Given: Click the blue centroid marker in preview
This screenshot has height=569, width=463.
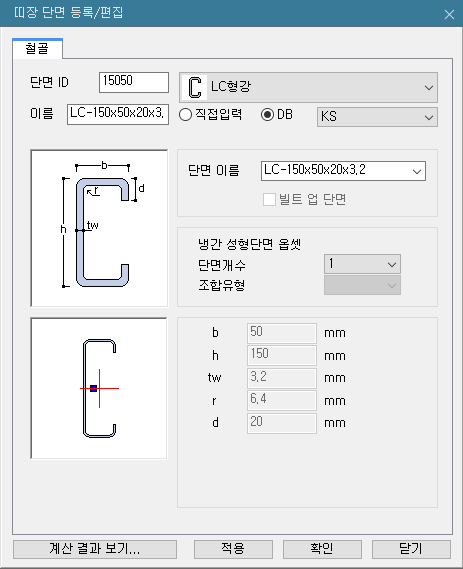Looking at the screenshot, I should [x=93, y=388].
